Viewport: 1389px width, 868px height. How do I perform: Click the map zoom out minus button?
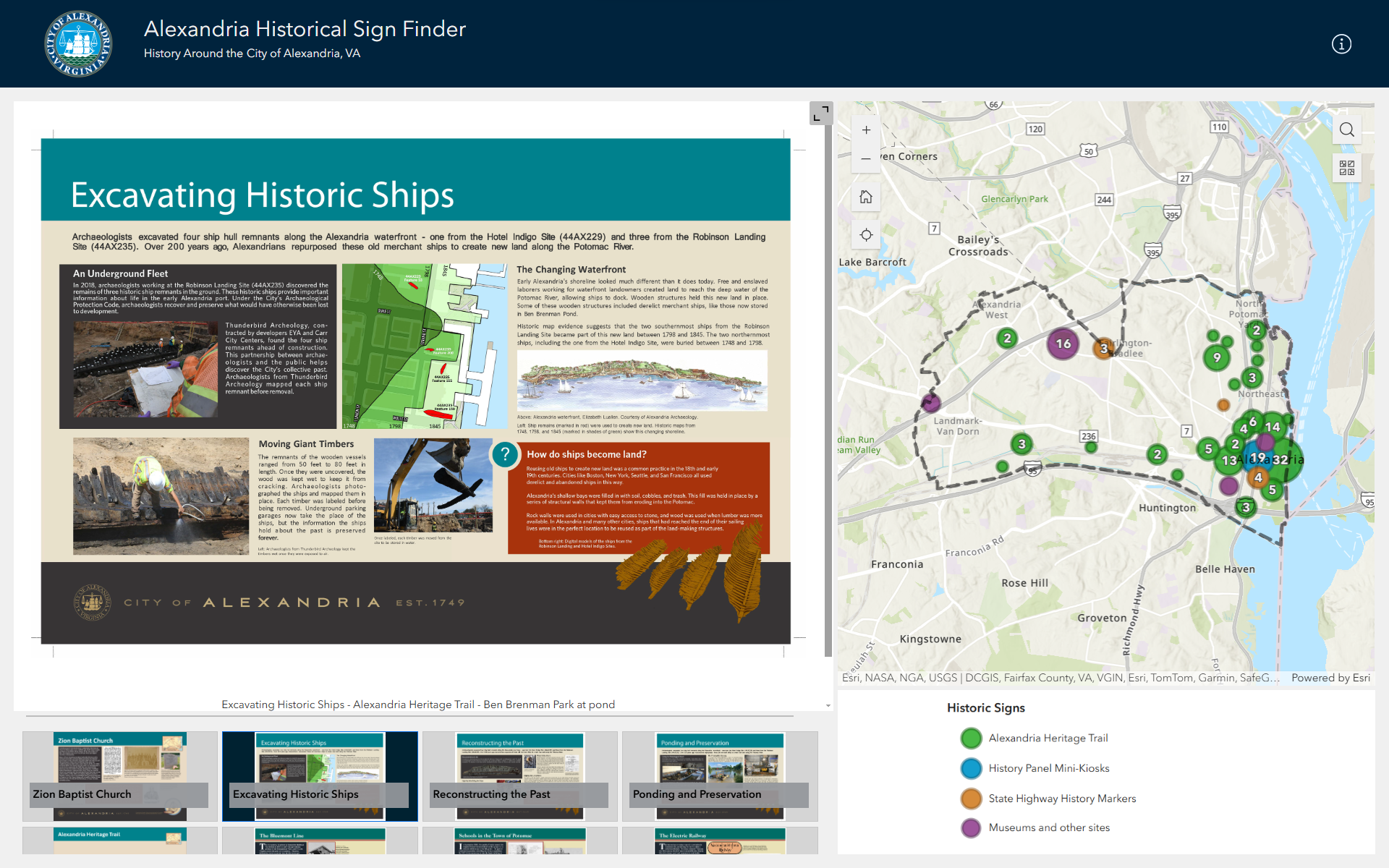coord(866,158)
